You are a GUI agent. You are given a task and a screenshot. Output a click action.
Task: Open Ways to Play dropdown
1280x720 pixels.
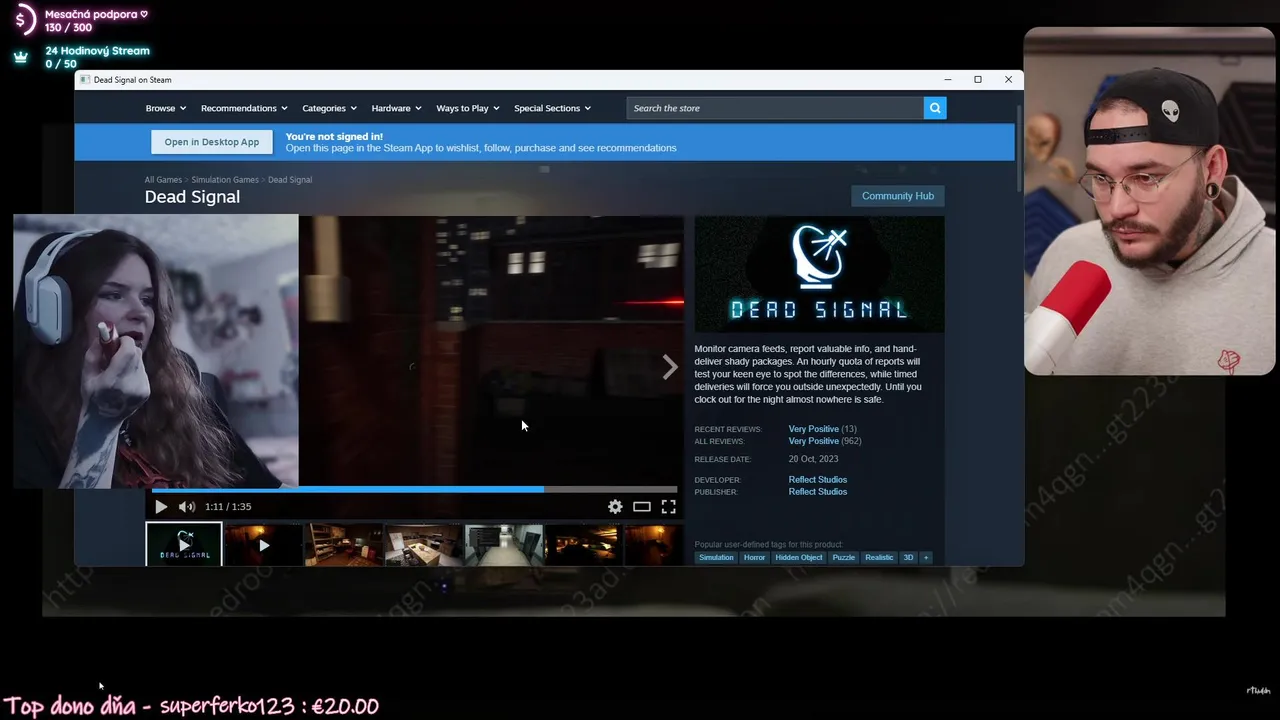468,108
